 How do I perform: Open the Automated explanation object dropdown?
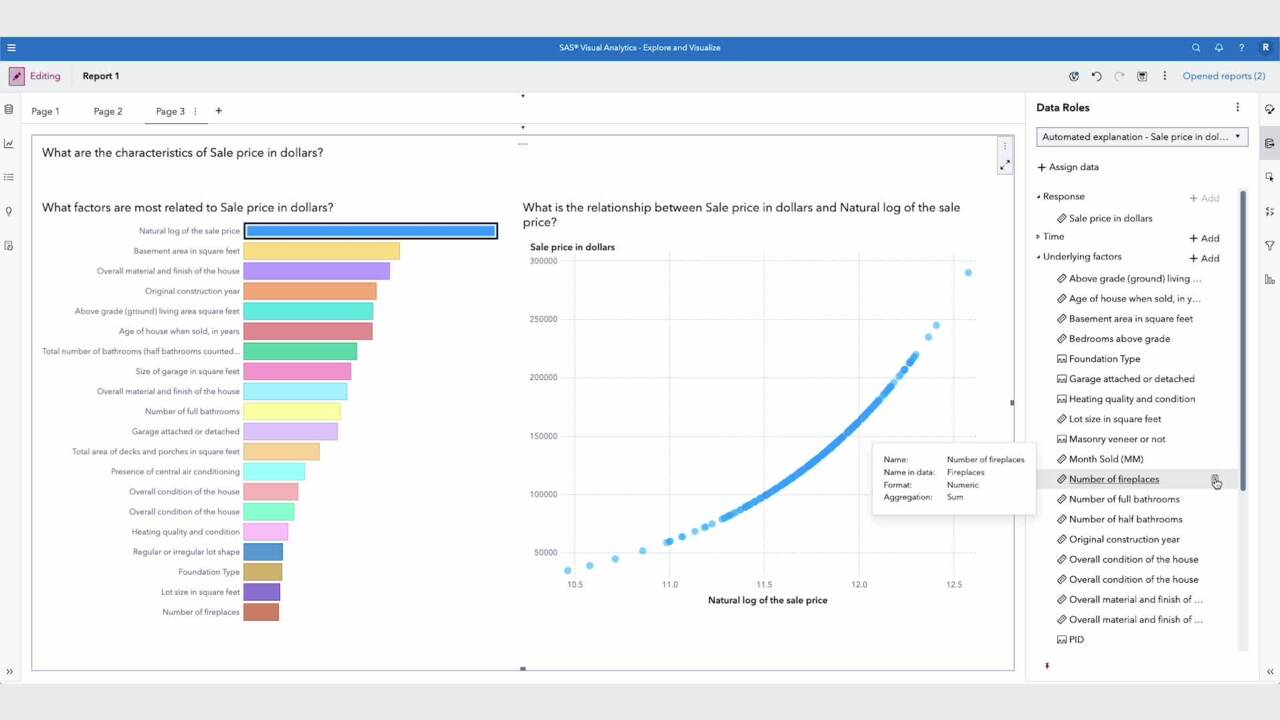1141,137
